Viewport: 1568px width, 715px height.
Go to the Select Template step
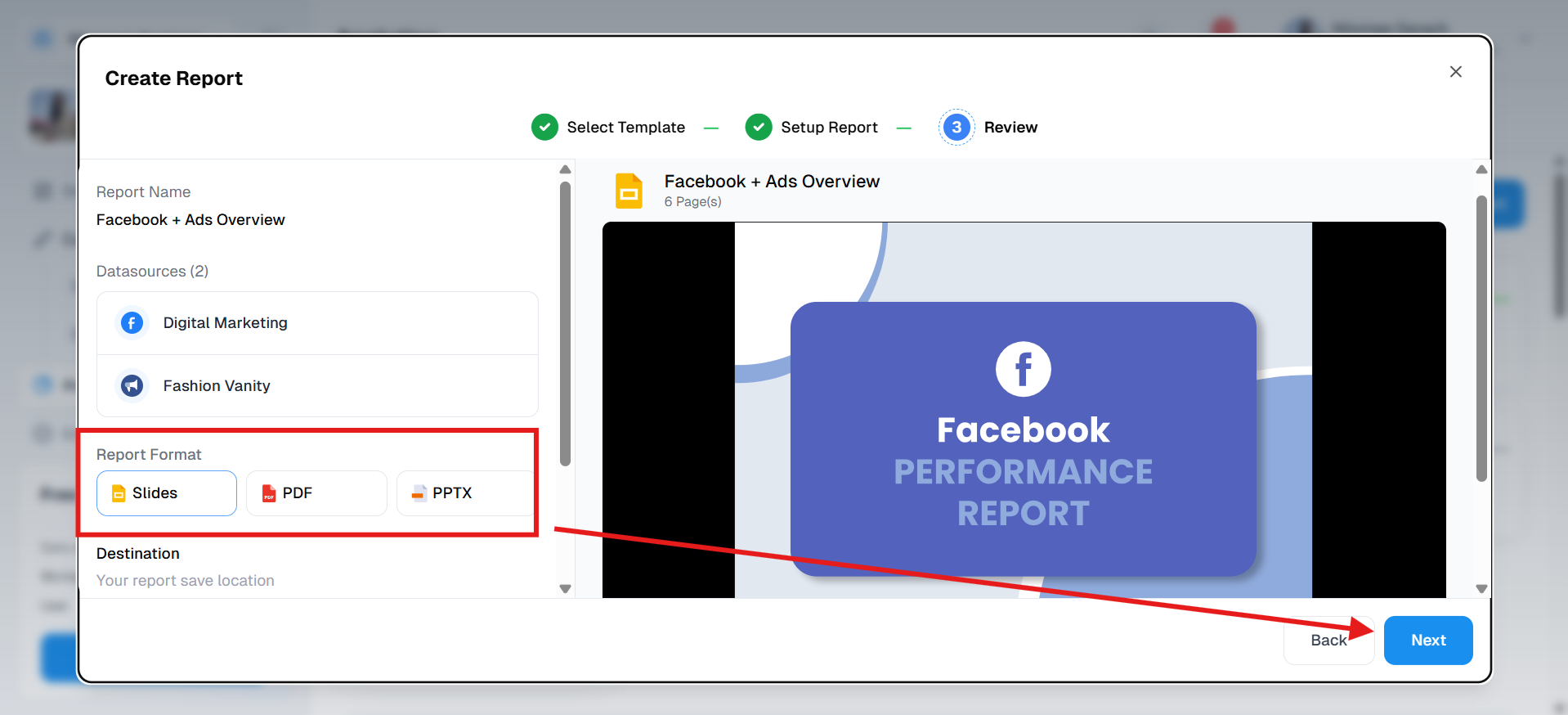[x=625, y=128]
